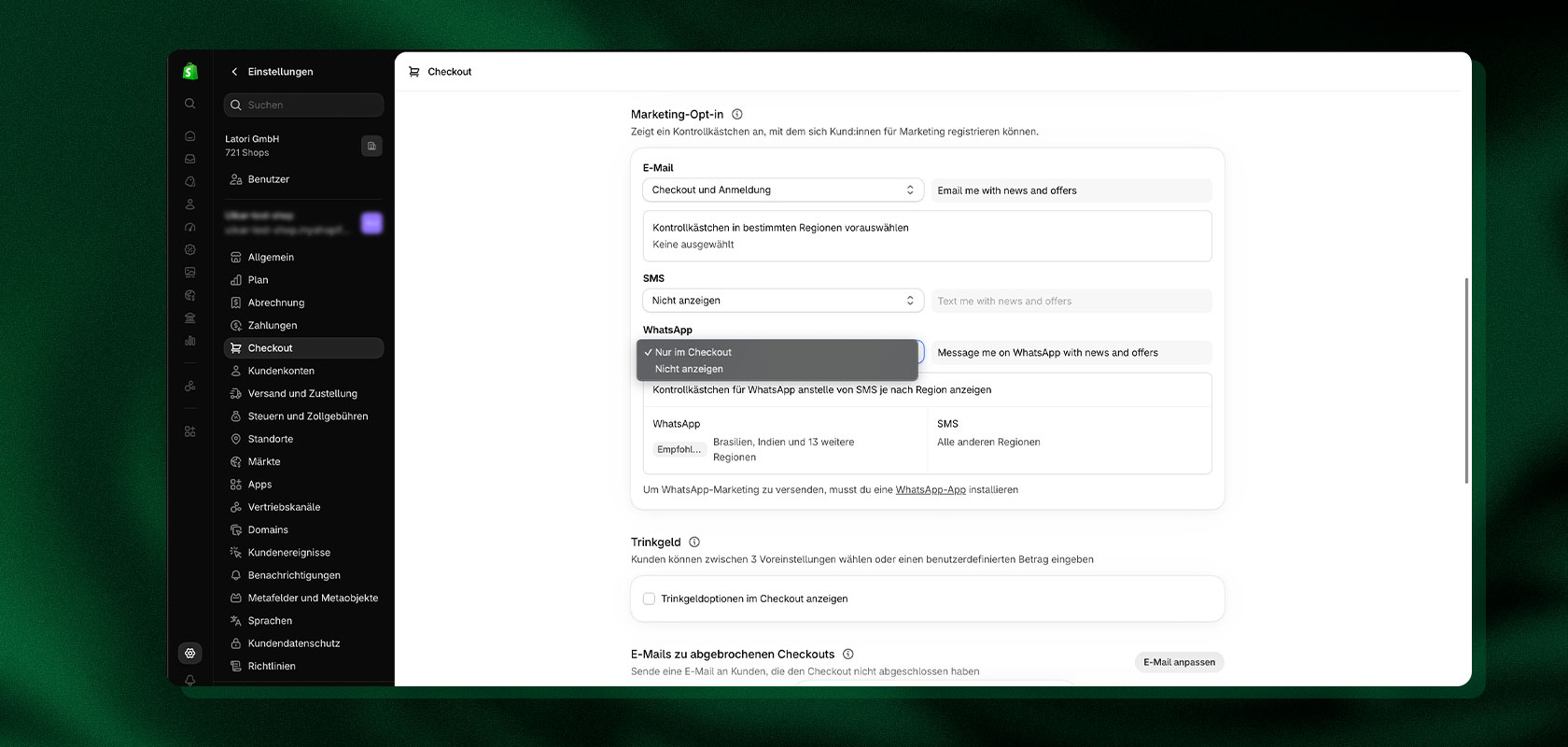The image size is (1568, 747).
Task: Click 'Brasilien, Indien und 13 weitere Regionen'
Action: point(784,449)
